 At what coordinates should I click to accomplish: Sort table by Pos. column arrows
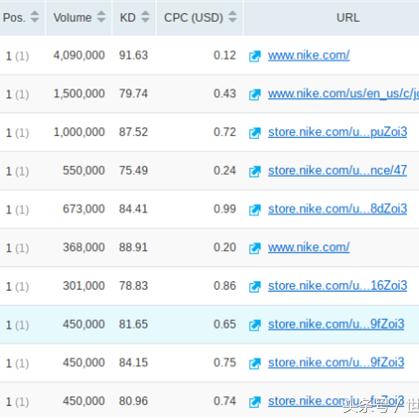point(34,17)
